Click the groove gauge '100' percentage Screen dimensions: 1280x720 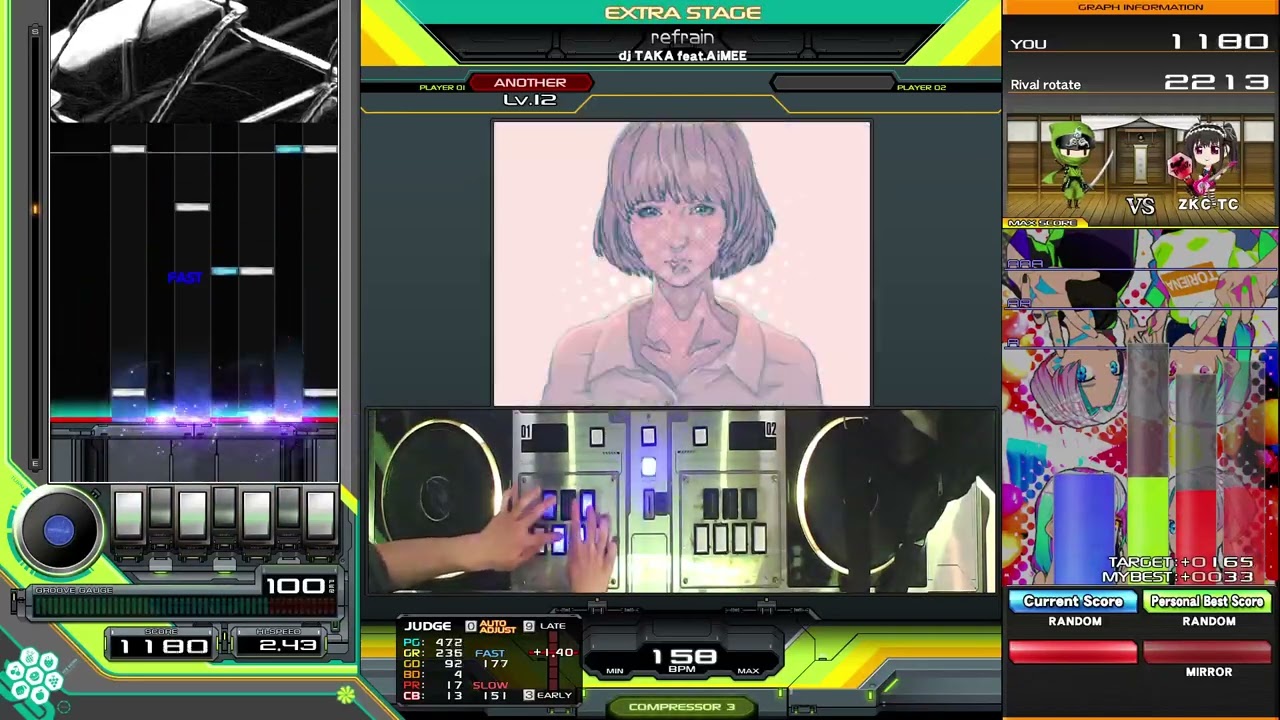[x=294, y=586]
